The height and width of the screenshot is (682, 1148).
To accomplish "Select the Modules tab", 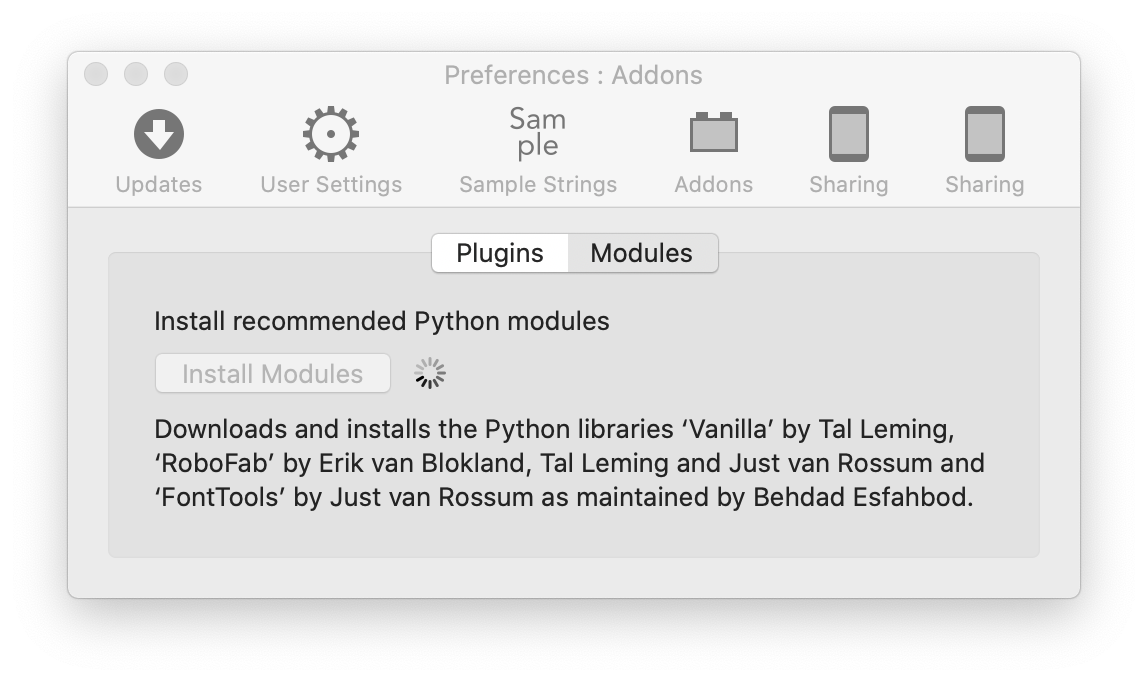I will click(642, 253).
